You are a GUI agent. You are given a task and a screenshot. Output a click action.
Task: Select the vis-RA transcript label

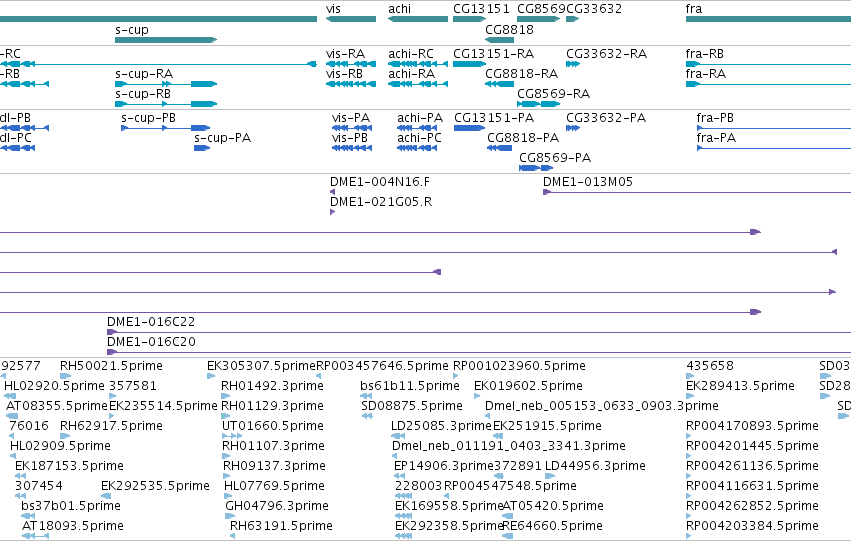click(x=345, y=54)
